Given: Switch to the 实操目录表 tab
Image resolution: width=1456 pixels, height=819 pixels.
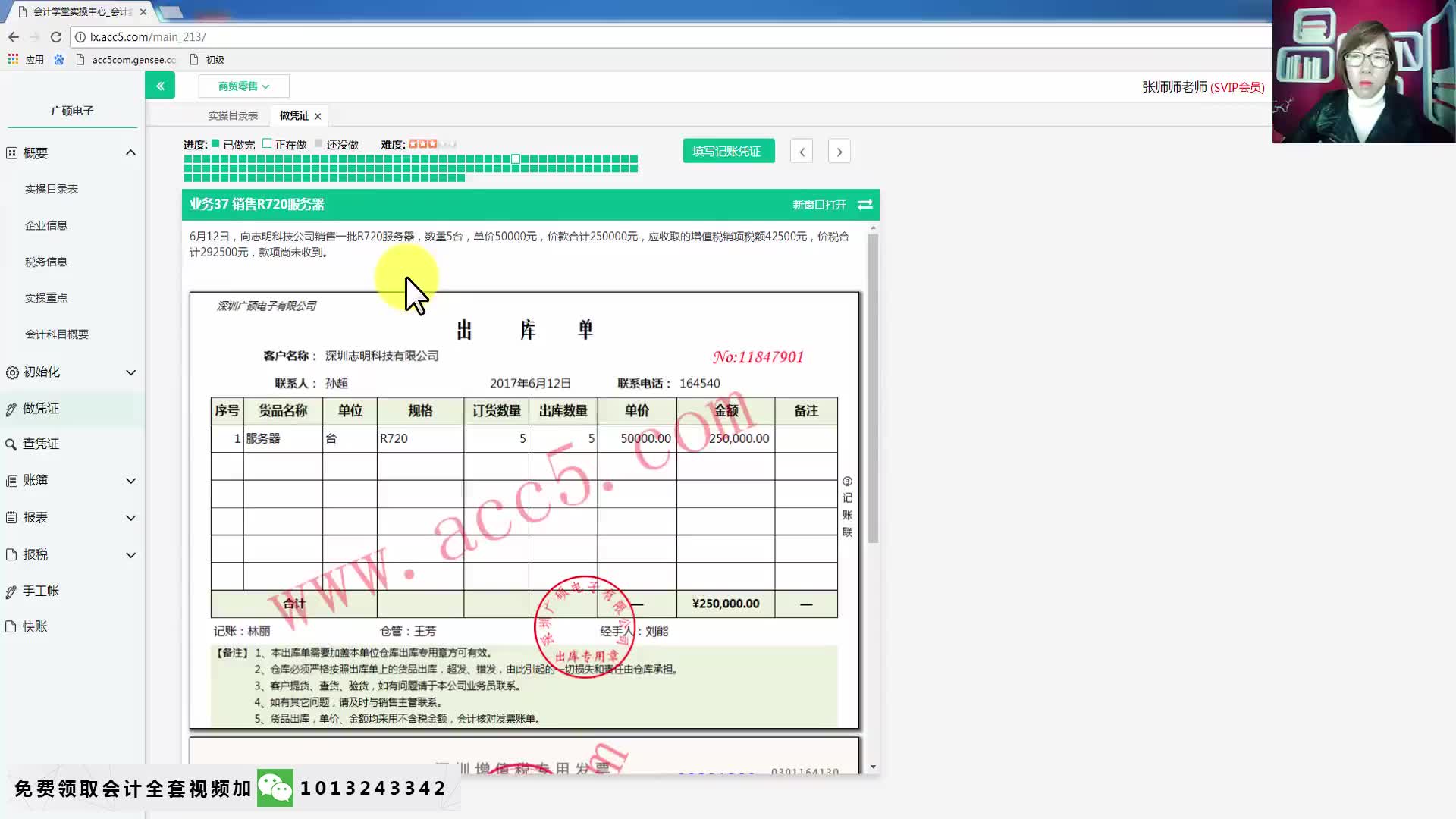Looking at the screenshot, I should [x=233, y=115].
